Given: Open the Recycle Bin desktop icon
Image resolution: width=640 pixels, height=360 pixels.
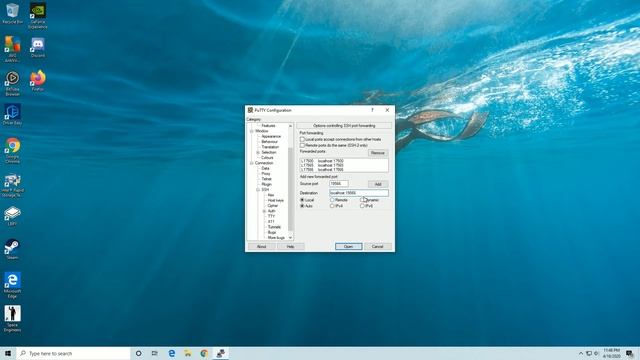Looking at the screenshot, I should pyautogui.click(x=12, y=13).
